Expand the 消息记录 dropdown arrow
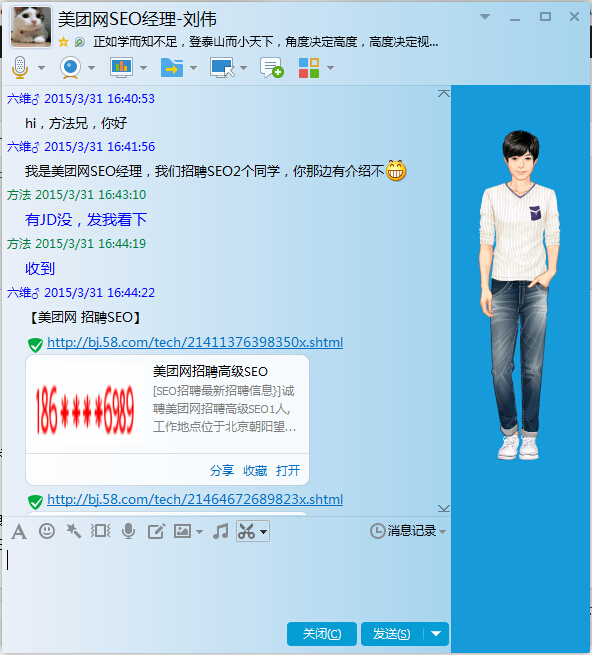Image resolution: width=592 pixels, height=655 pixels. click(443, 532)
